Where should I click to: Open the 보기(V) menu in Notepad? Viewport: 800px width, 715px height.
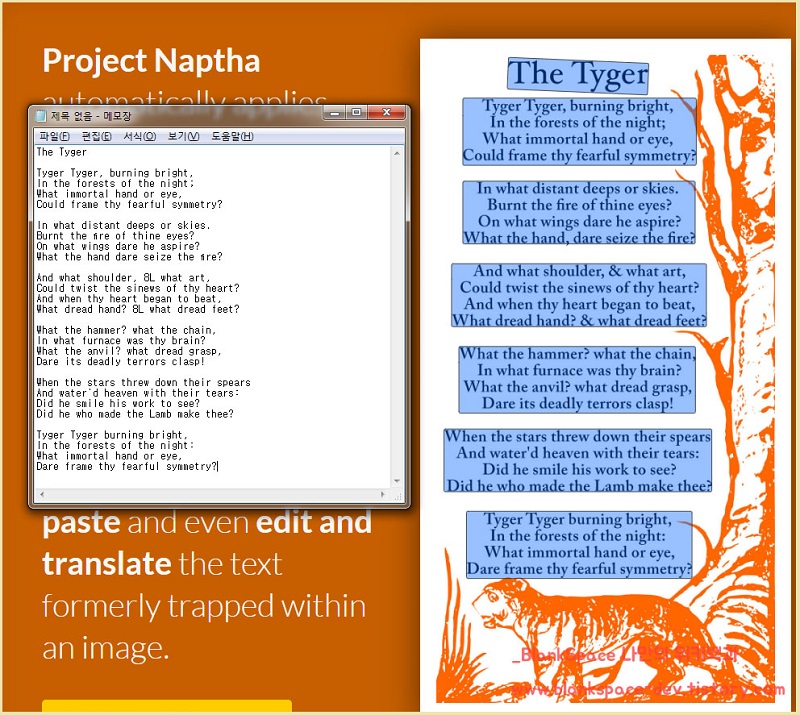[183, 136]
